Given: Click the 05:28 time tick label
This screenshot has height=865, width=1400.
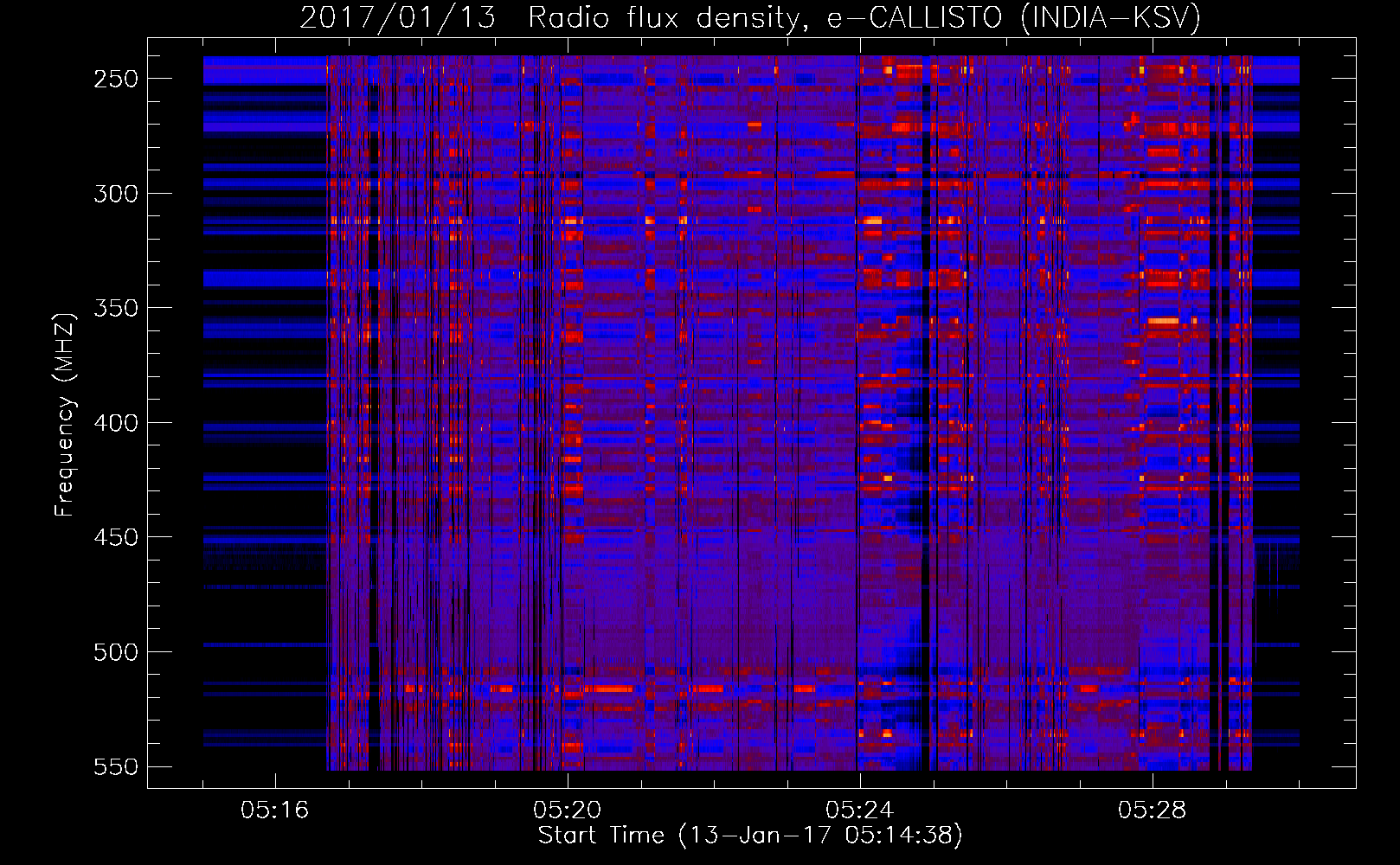Looking at the screenshot, I should (x=1153, y=810).
